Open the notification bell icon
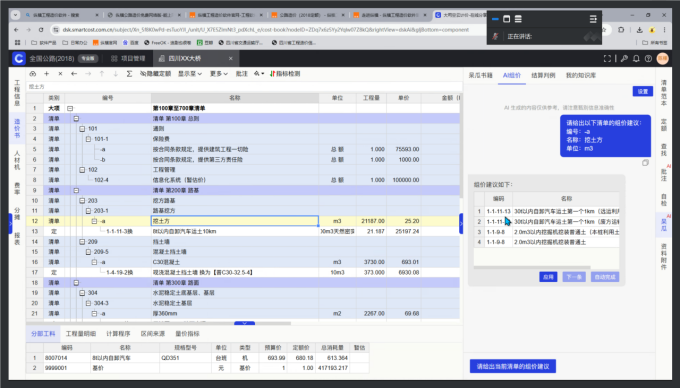Image resolution: width=680 pixels, height=388 pixels. pyautogui.click(x=636, y=59)
